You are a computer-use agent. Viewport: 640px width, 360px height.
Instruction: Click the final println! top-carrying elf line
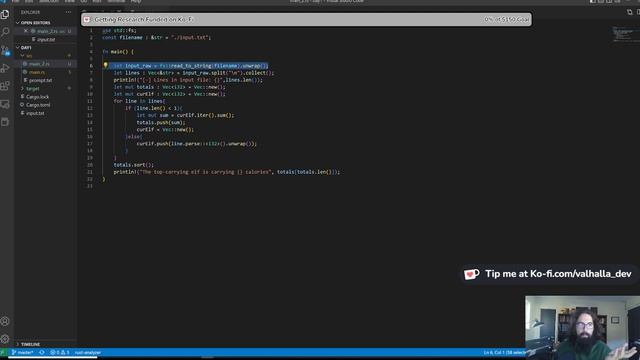[227, 172]
